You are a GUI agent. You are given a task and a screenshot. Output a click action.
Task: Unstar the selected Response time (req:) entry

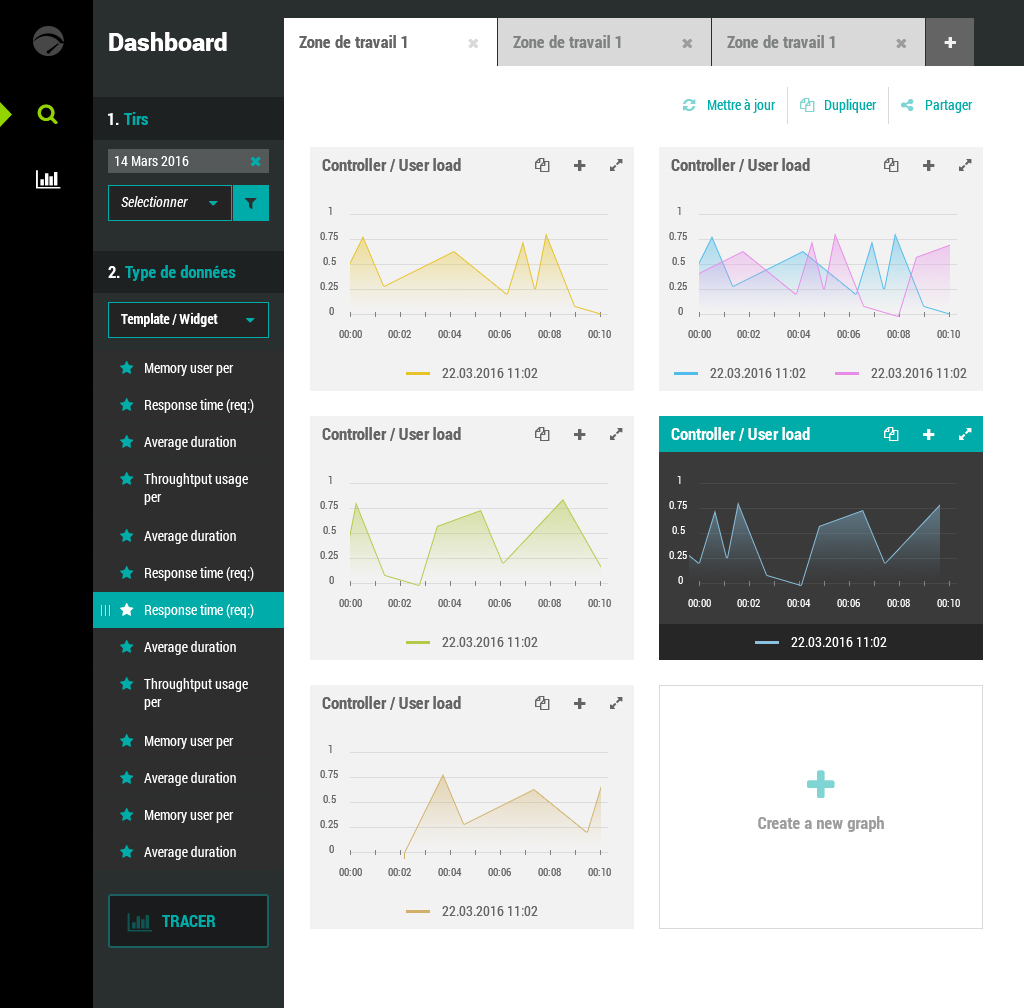tap(126, 610)
